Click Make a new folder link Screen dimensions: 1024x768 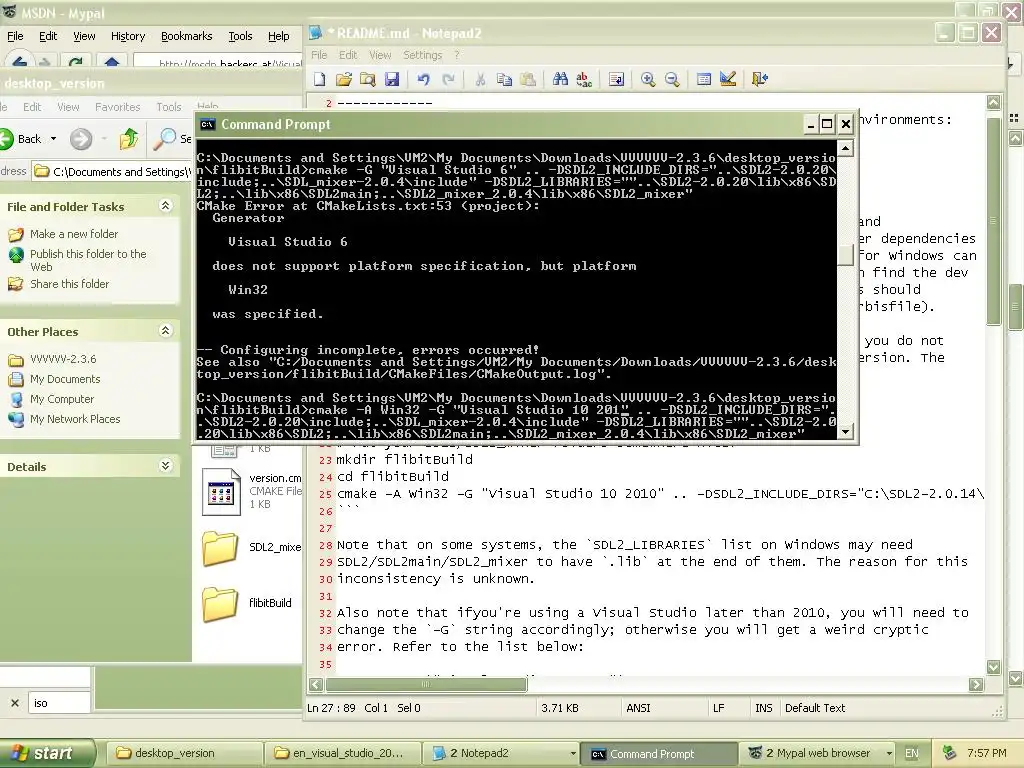tap(74, 234)
